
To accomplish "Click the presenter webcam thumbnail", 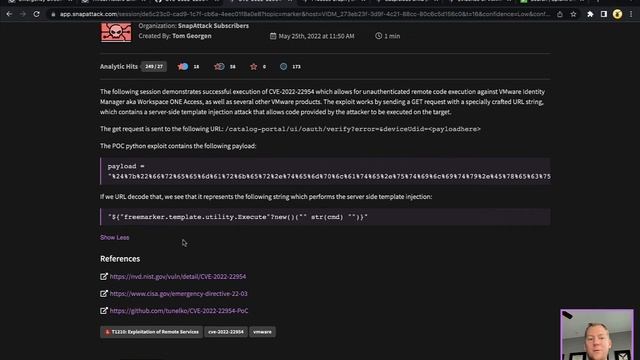I will pos(597,335).
